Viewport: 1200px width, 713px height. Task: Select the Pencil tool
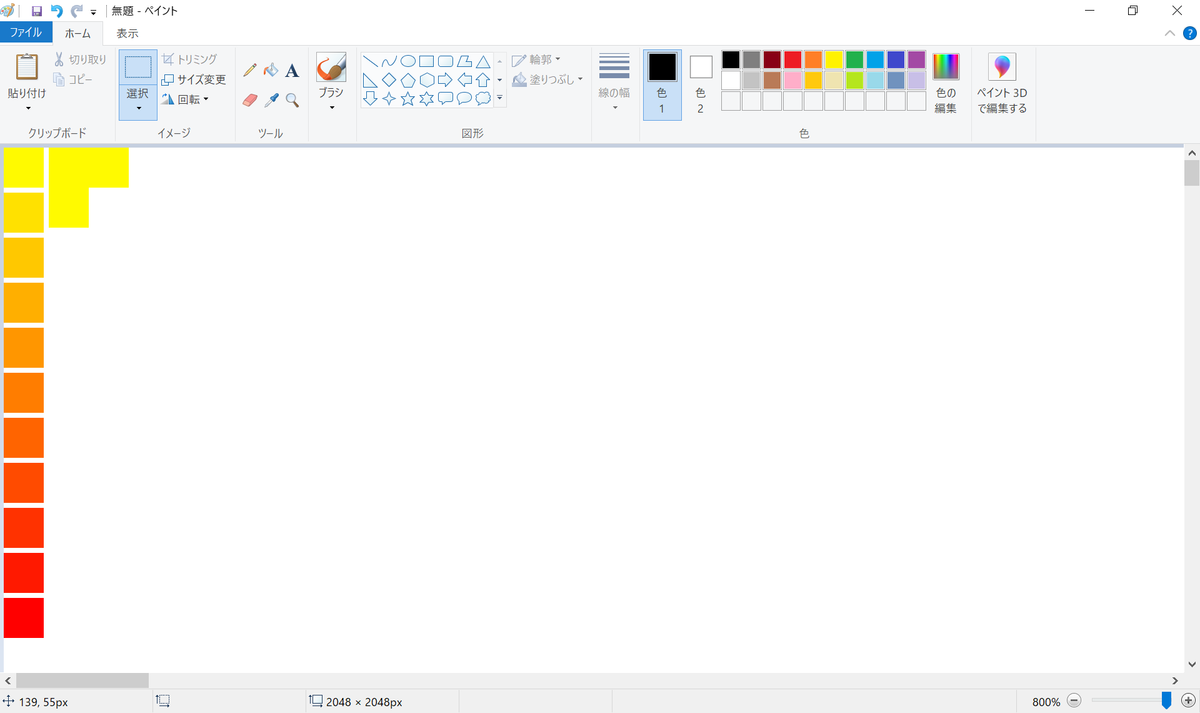click(x=249, y=70)
